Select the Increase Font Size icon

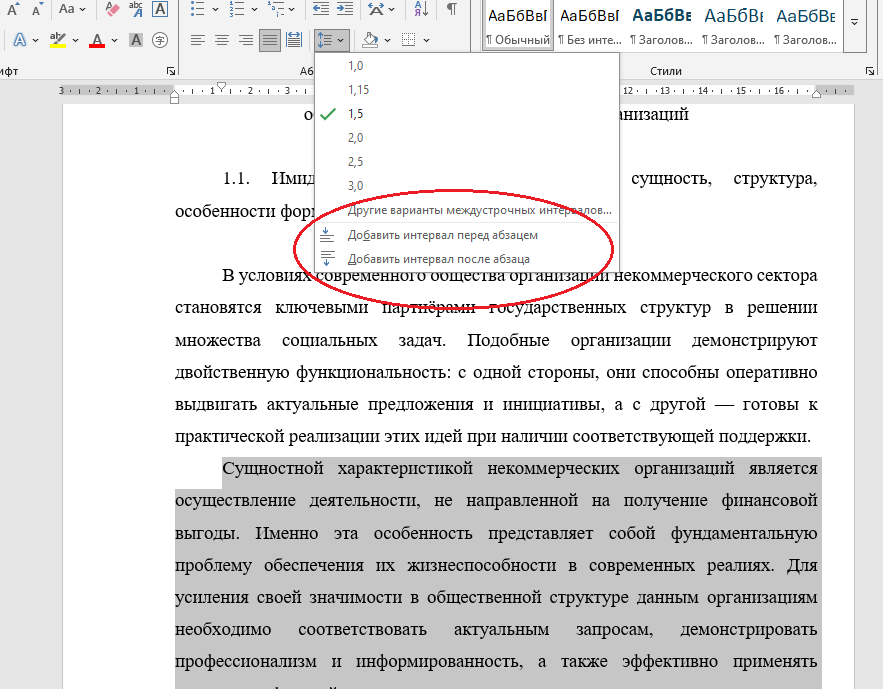point(12,10)
